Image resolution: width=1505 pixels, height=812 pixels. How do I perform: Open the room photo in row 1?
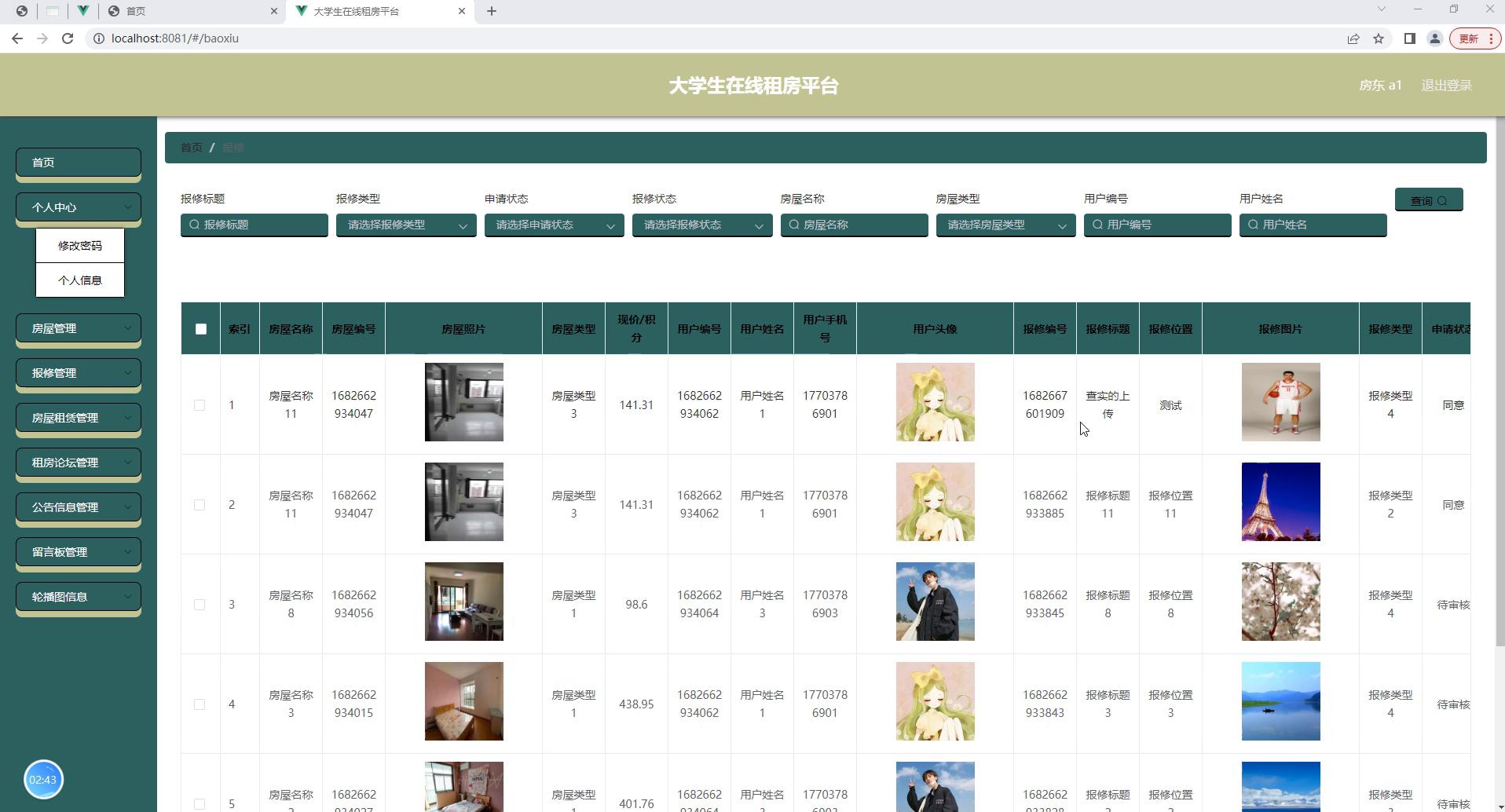(x=464, y=402)
